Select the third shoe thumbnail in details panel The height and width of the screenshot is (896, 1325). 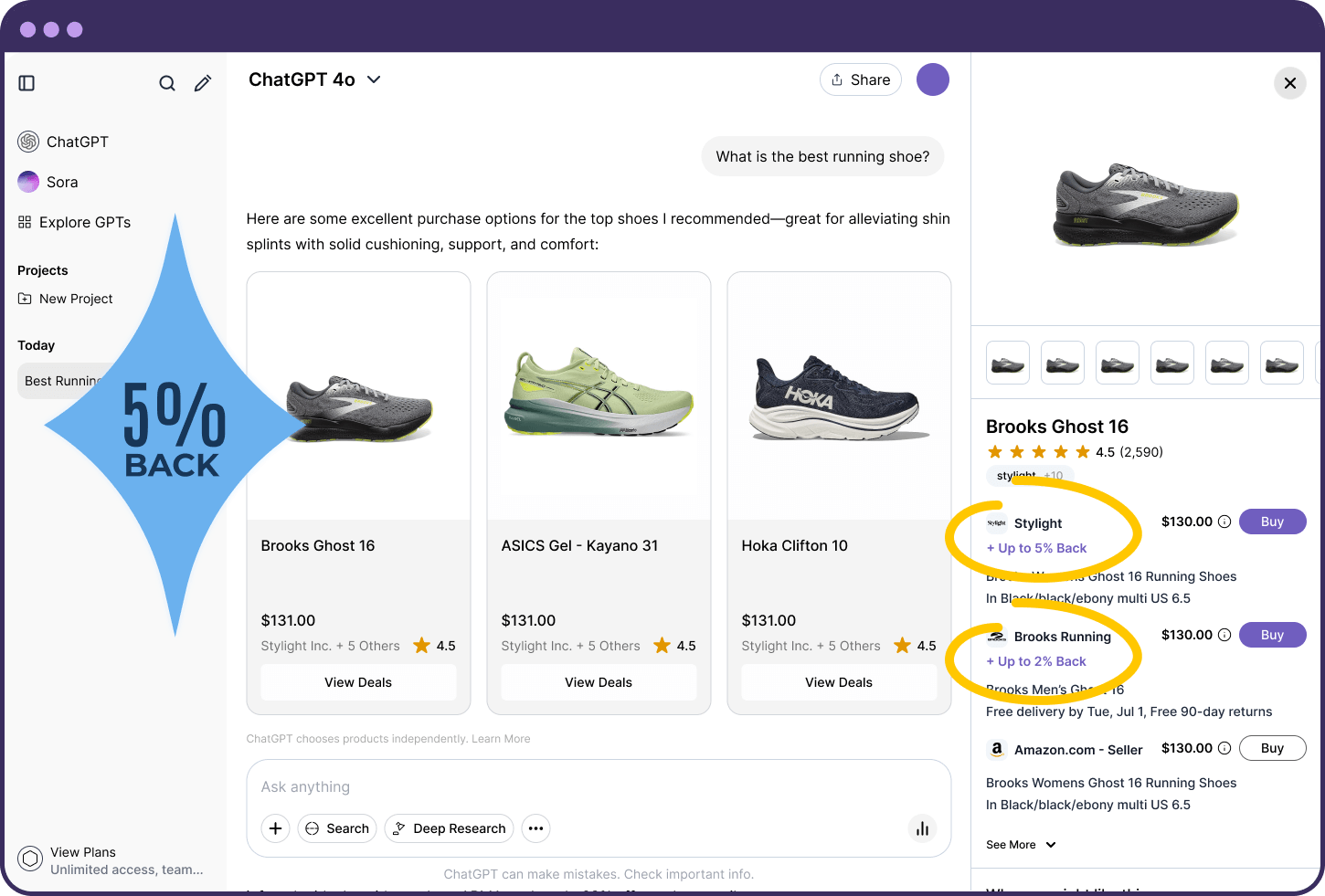point(1118,363)
